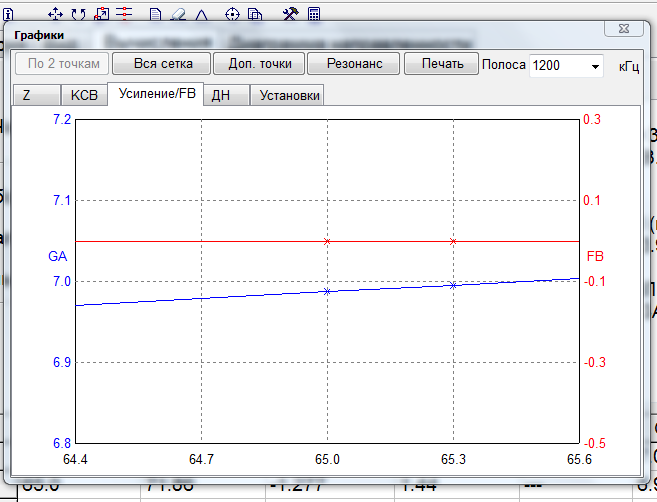The height and width of the screenshot is (502, 657).
Task: Click the copy documents toolbar icon
Action: pos(255,15)
